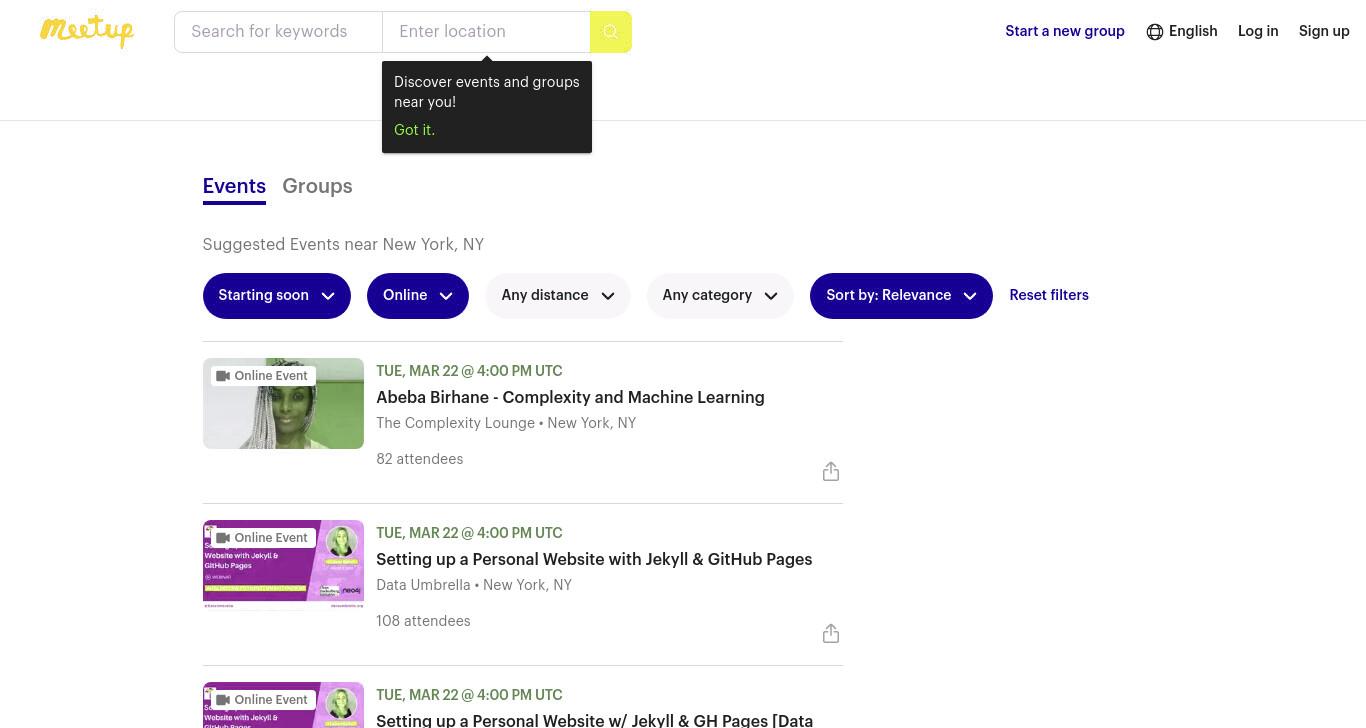Screen dimensions: 1366x728
Task: Click Suggested Events near New York, NY text
Action: pyautogui.click(x=343, y=244)
